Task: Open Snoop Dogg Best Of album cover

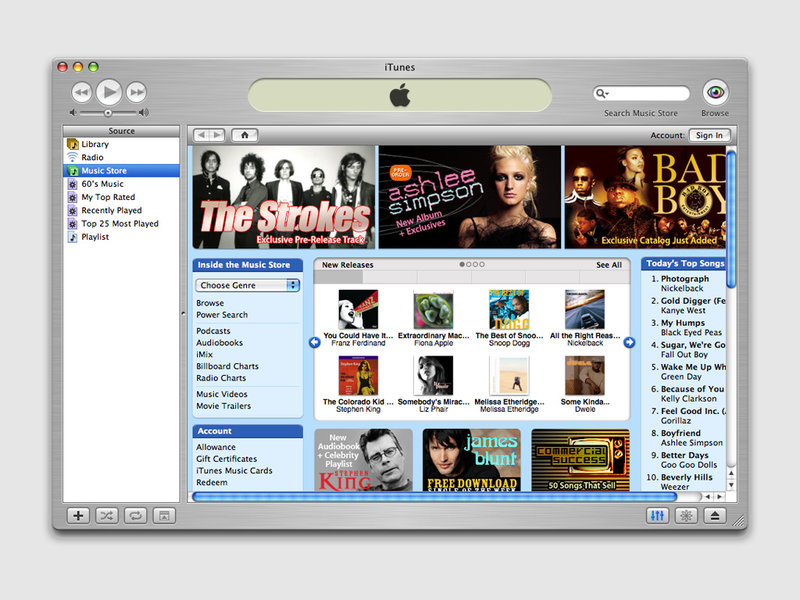Action: point(509,309)
